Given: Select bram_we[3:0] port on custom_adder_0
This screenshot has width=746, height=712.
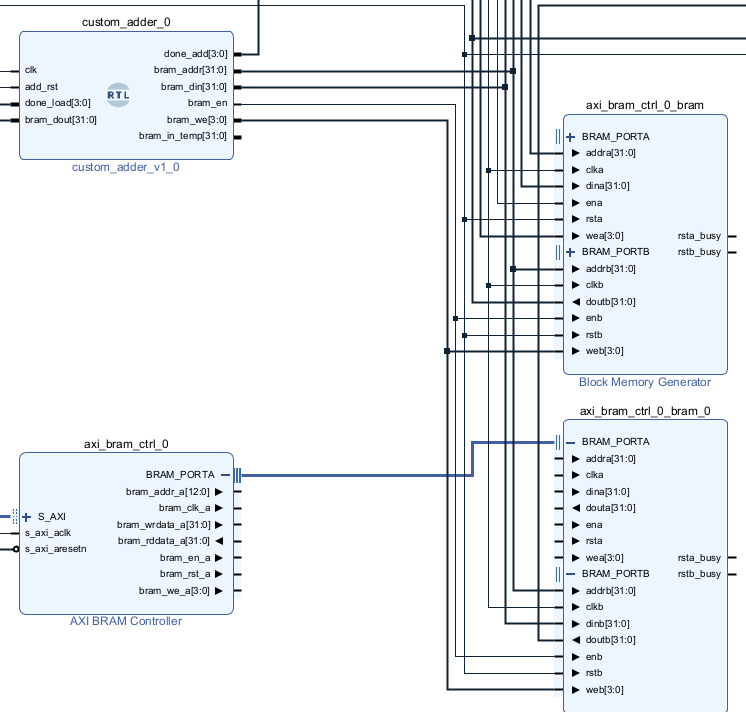Looking at the screenshot, I should click(x=196, y=120).
